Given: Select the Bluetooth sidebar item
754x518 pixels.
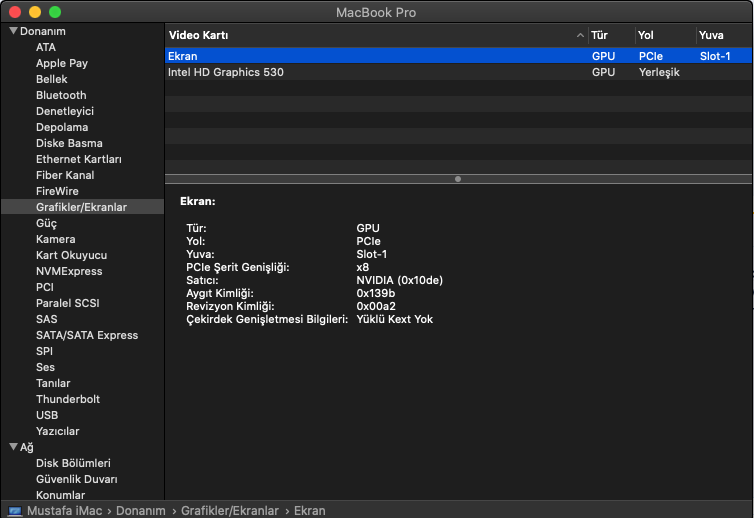Looking at the screenshot, I should click(x=61, y=95).
